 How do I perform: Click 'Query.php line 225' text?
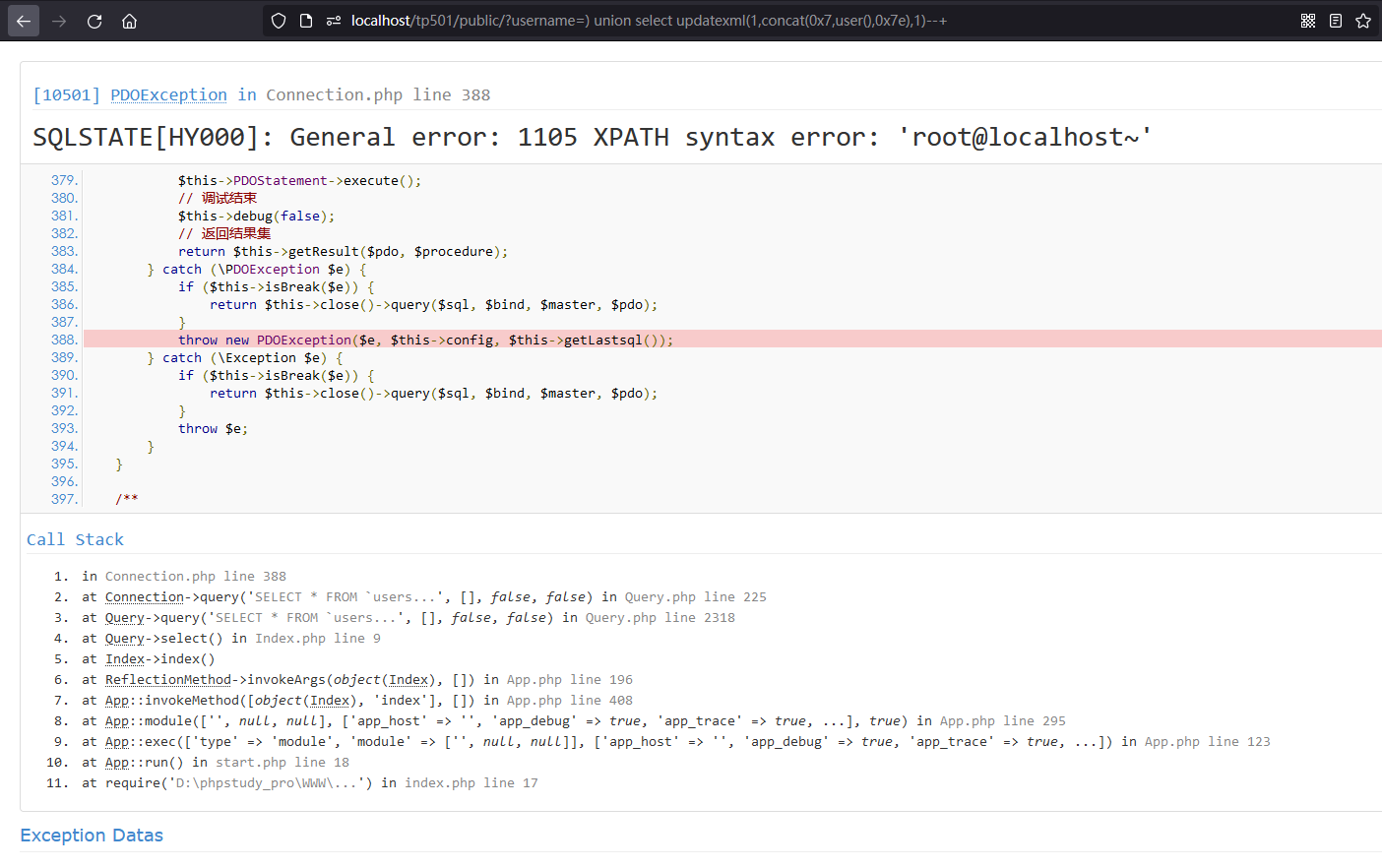pos(696,597)
